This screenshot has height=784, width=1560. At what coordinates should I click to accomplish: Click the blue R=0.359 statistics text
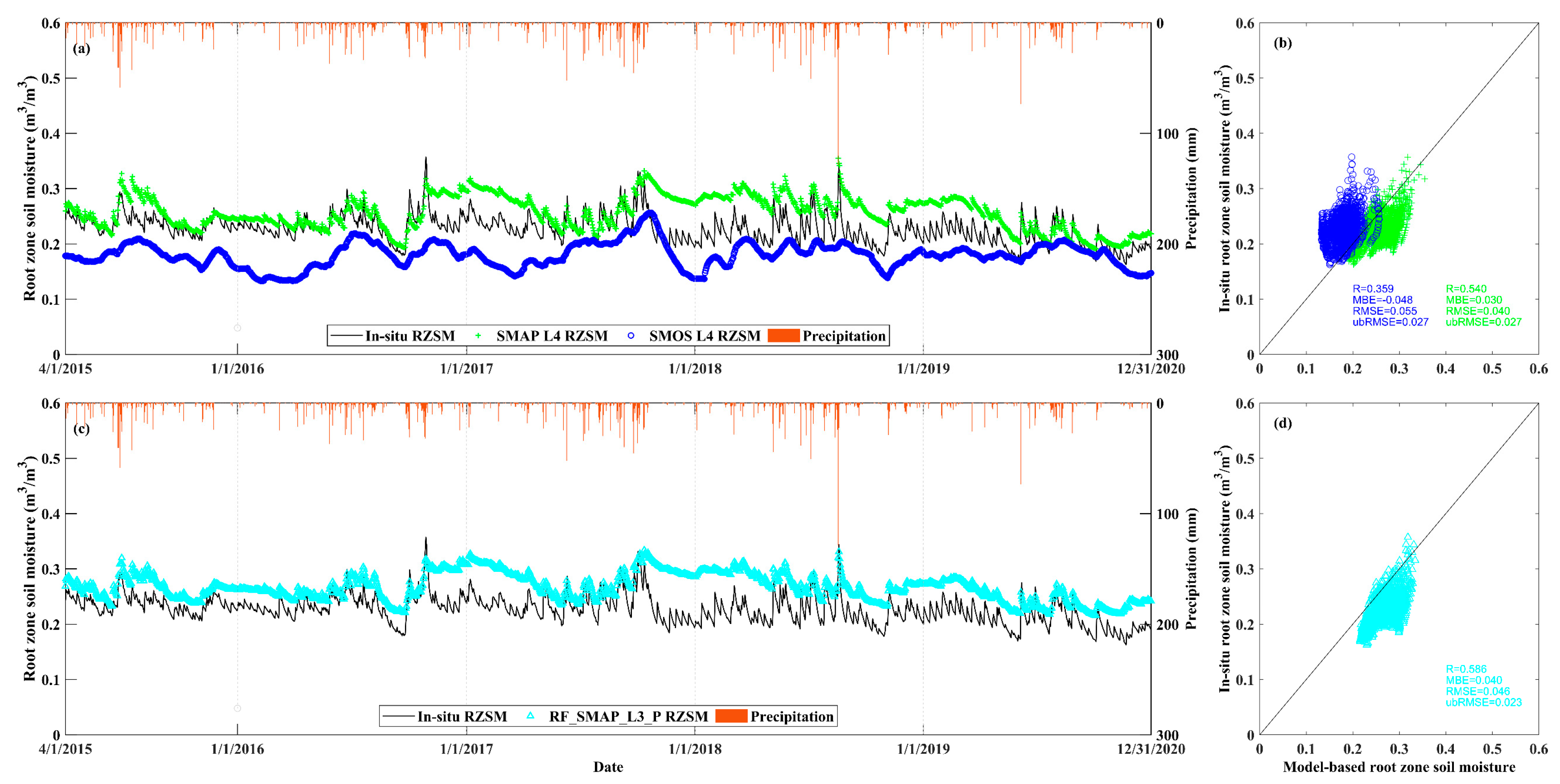pos(1373,289)
